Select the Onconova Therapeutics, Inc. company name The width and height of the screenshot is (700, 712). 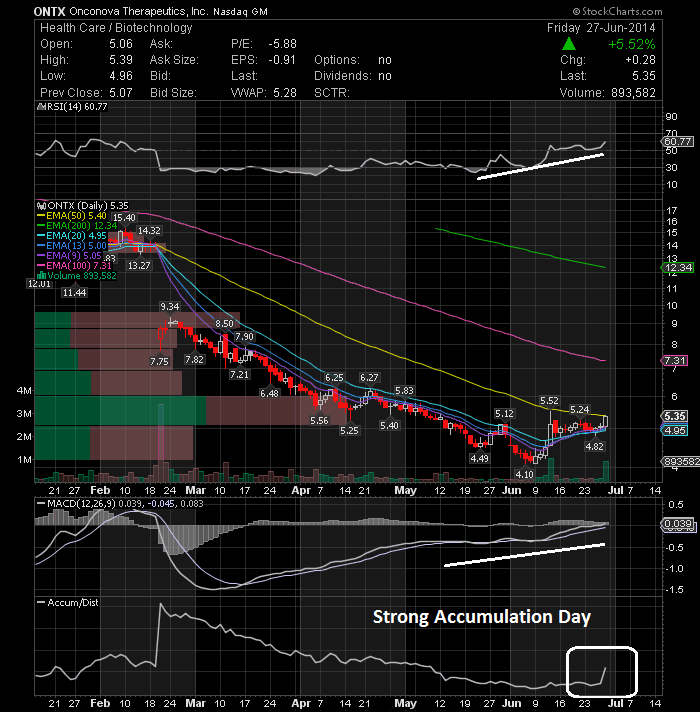(x=138, y=11)
